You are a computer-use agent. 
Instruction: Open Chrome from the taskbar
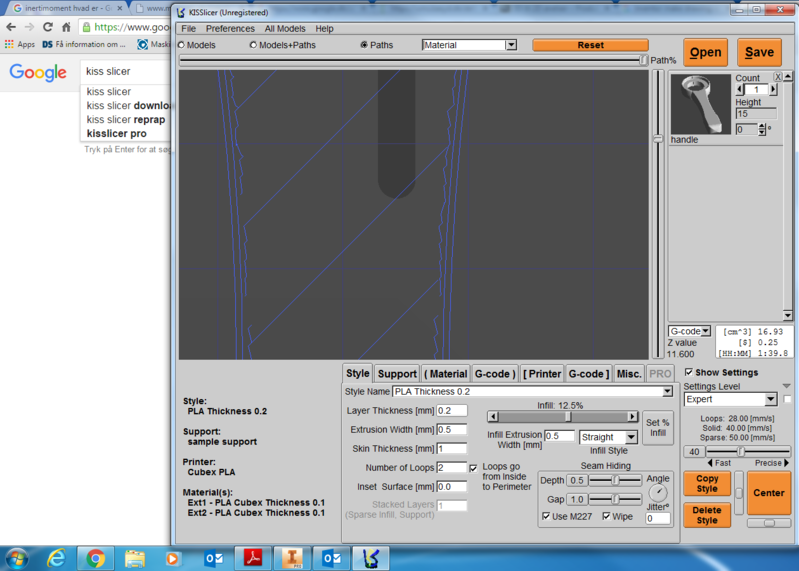95,559
